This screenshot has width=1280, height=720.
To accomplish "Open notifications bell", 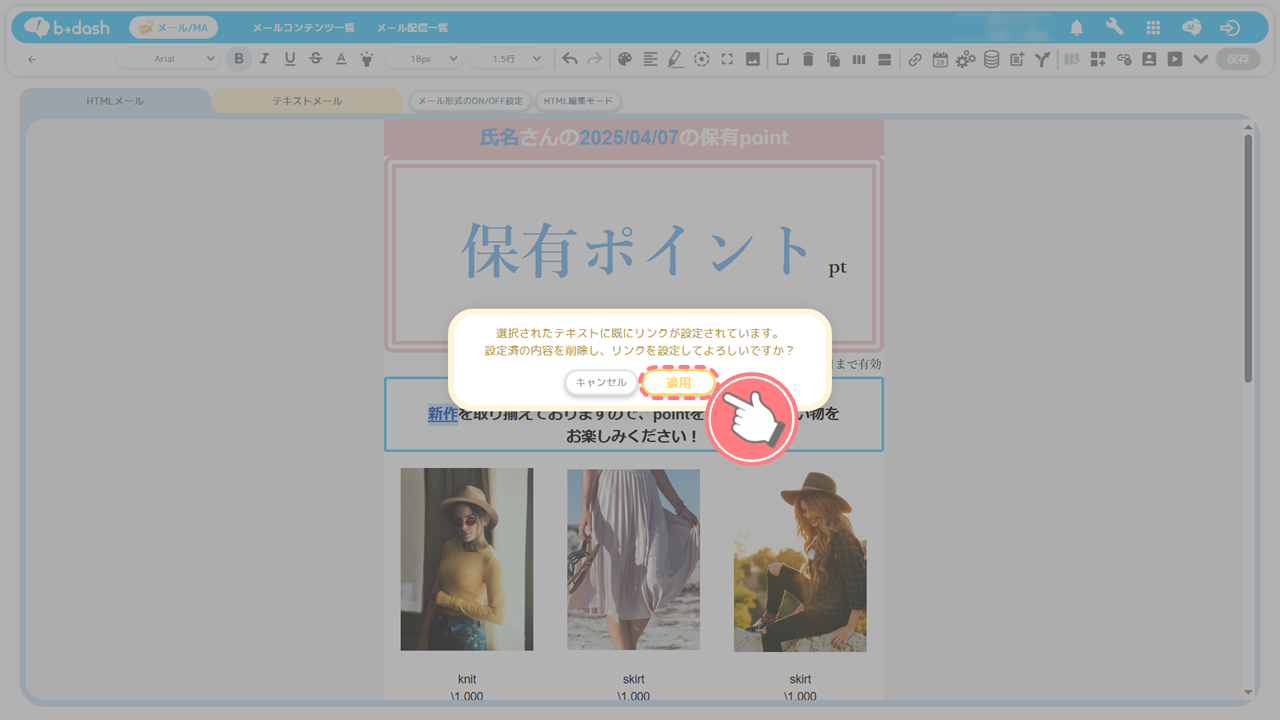I will pyautogui.click(x=1077, y=28).
